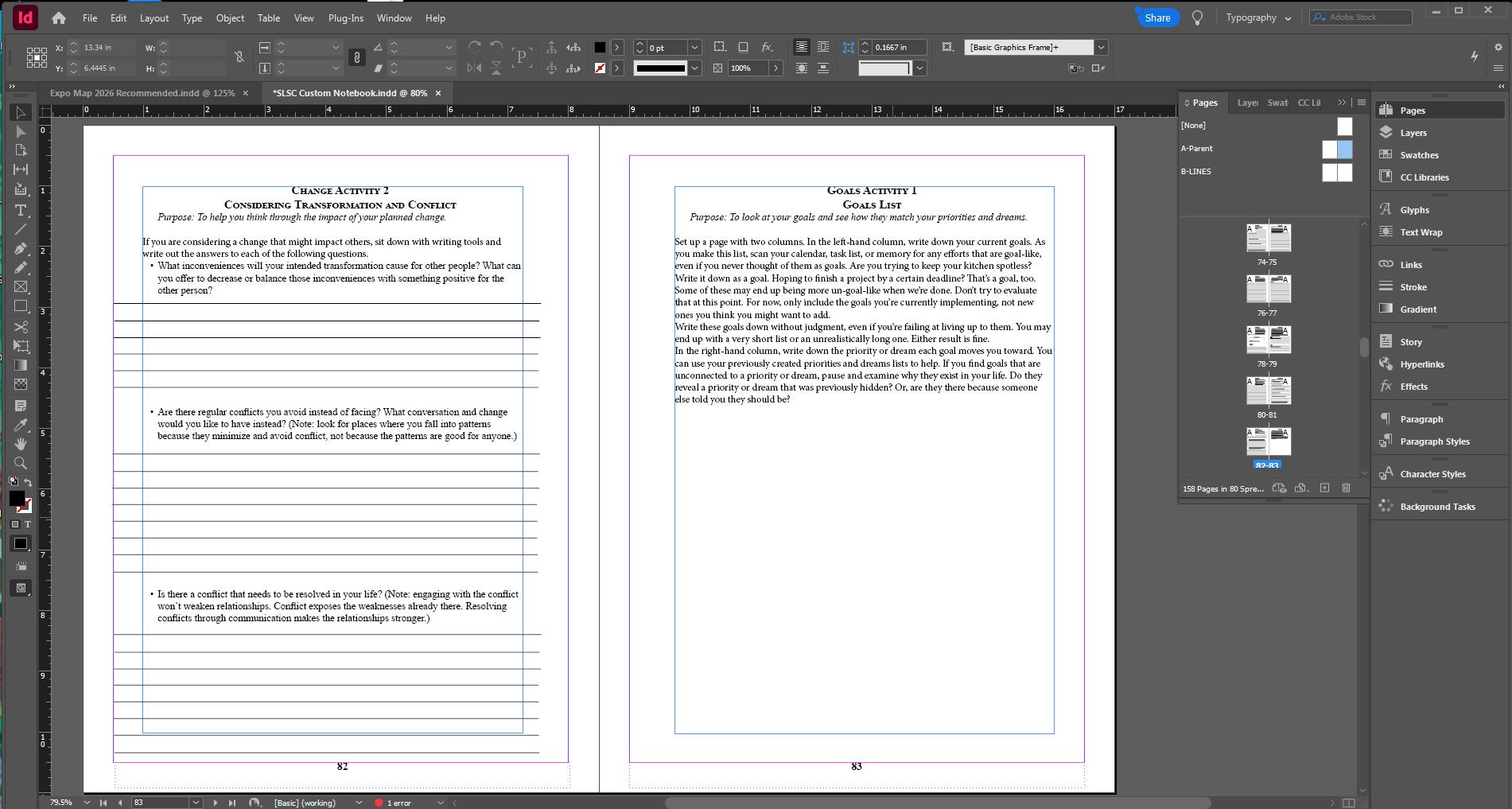Screen dimensions: 1512x809
Task: Activate the Zoom tool
Action: point(21,463)
